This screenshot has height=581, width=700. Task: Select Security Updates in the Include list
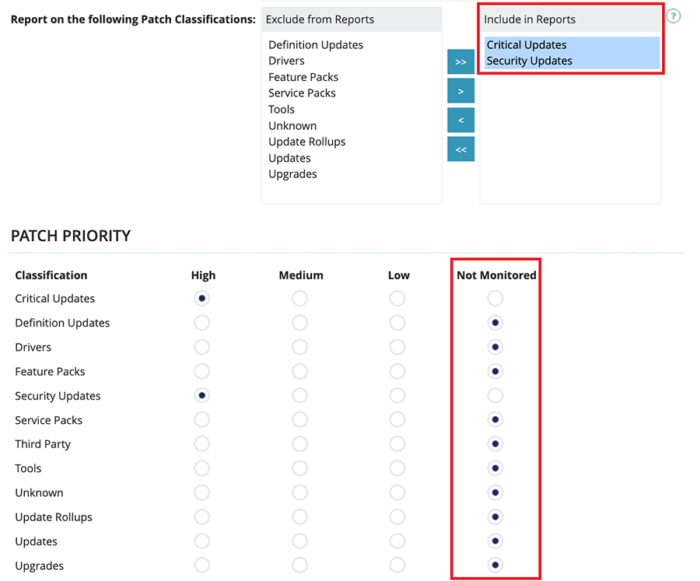point(530,61)
